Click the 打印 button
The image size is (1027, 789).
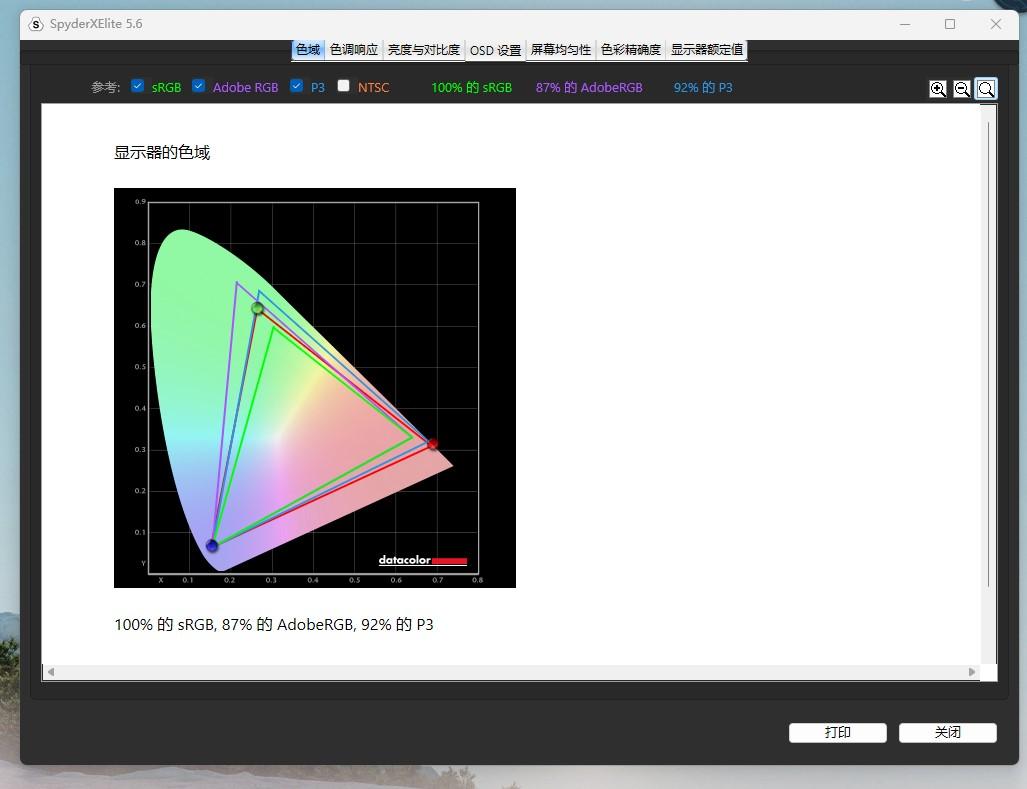pyautogui.click(x=838, y=733)
